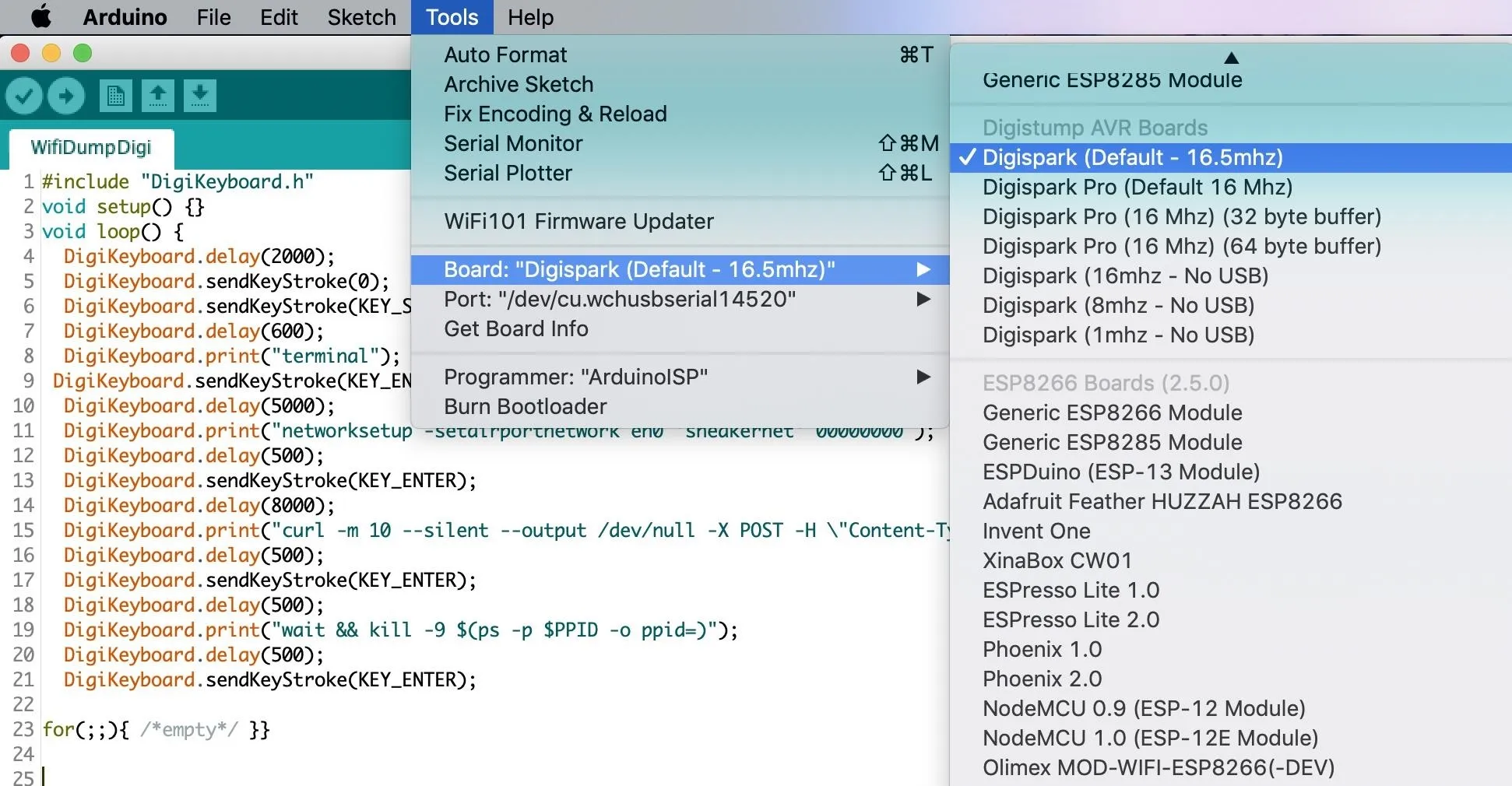Image resolution: width=1512 pixels, height=786 pixels.
Task: Click the DigiKeyboard.sendKeyStroke(0); line
Action: (x=227, y=281)
